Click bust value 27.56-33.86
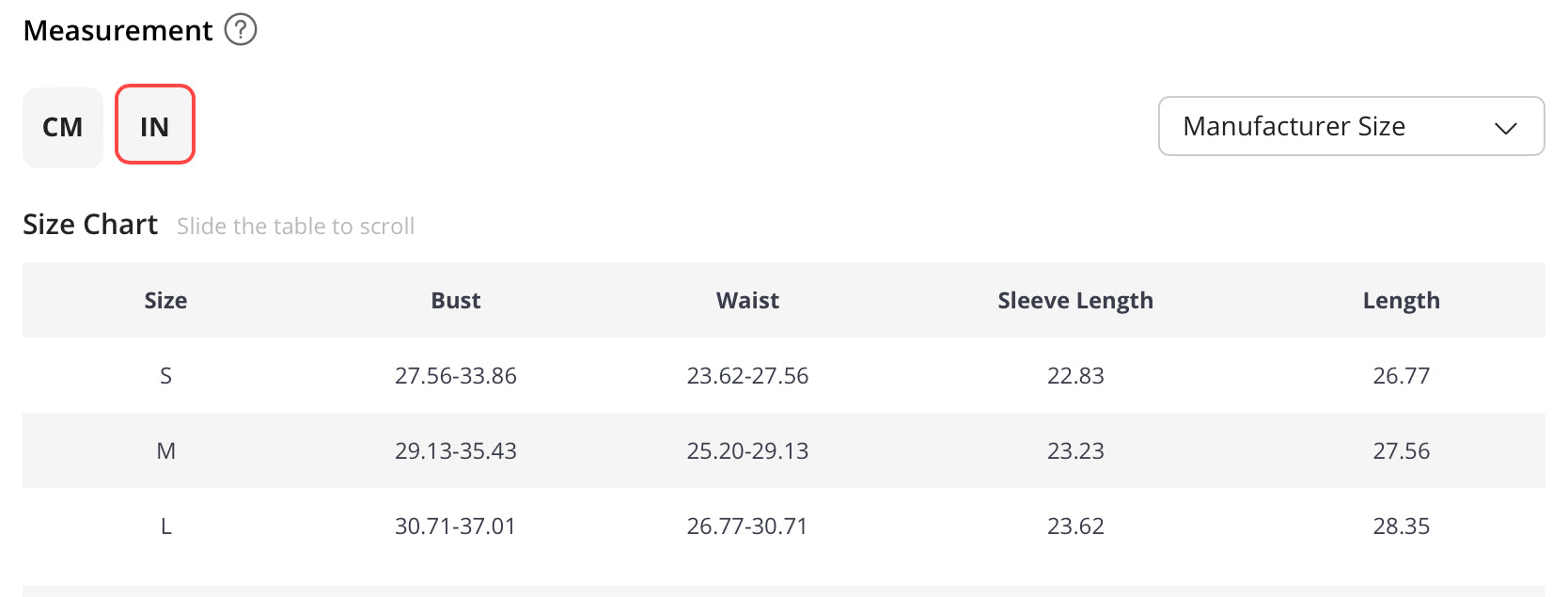1568x597 pixels. (x=456, y=376)
